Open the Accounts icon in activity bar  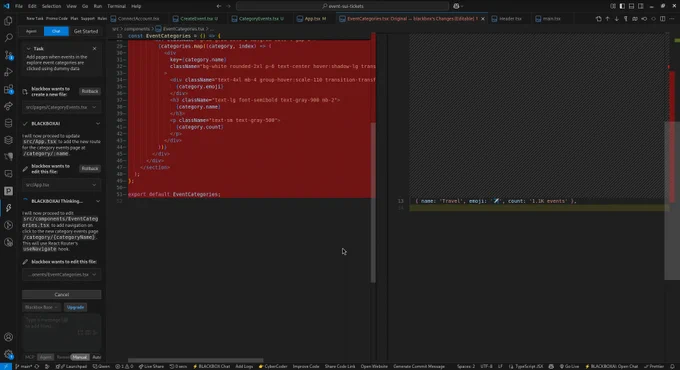[x=8, y=337]
